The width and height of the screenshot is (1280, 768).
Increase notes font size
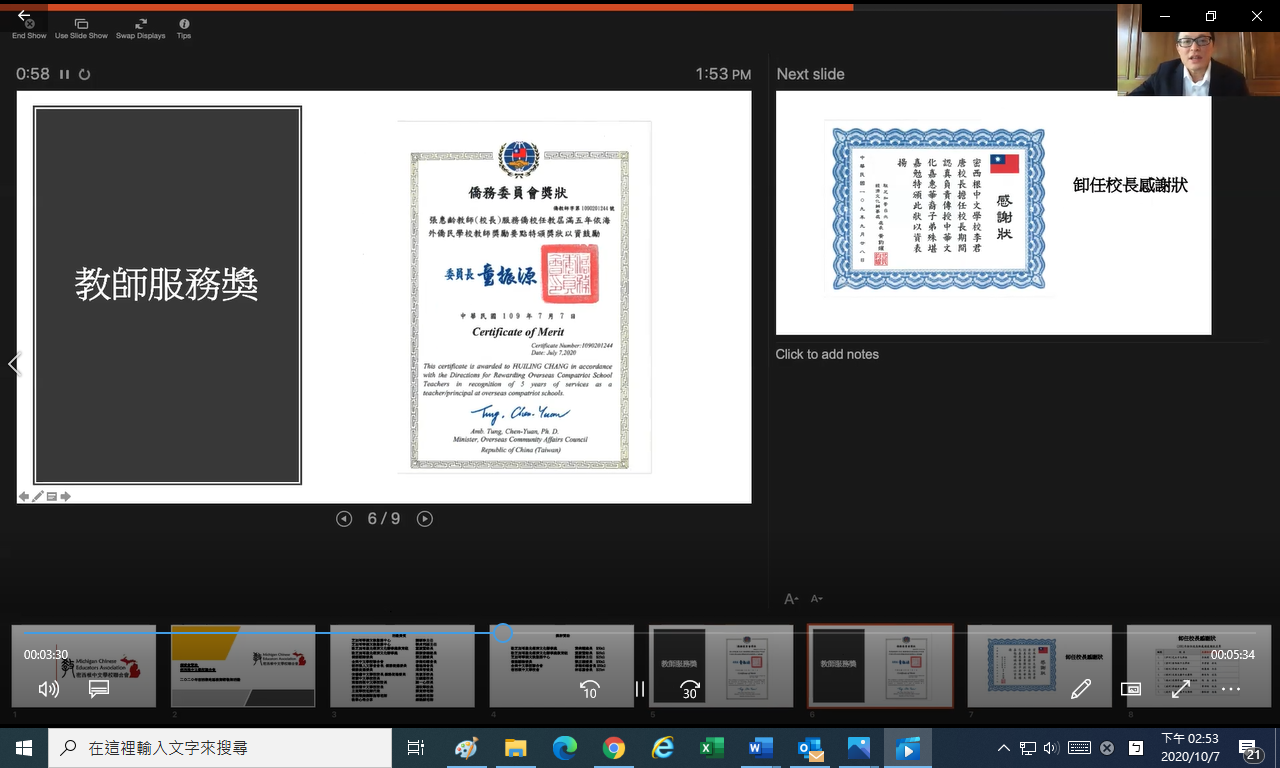(x=791, y=599)
